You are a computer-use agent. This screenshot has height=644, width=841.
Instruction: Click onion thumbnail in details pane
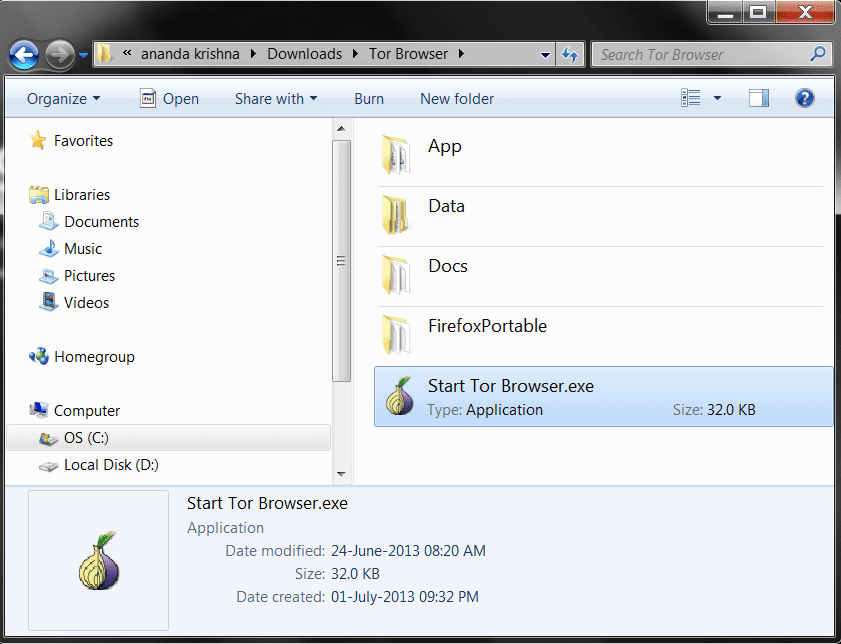(99, 561)
